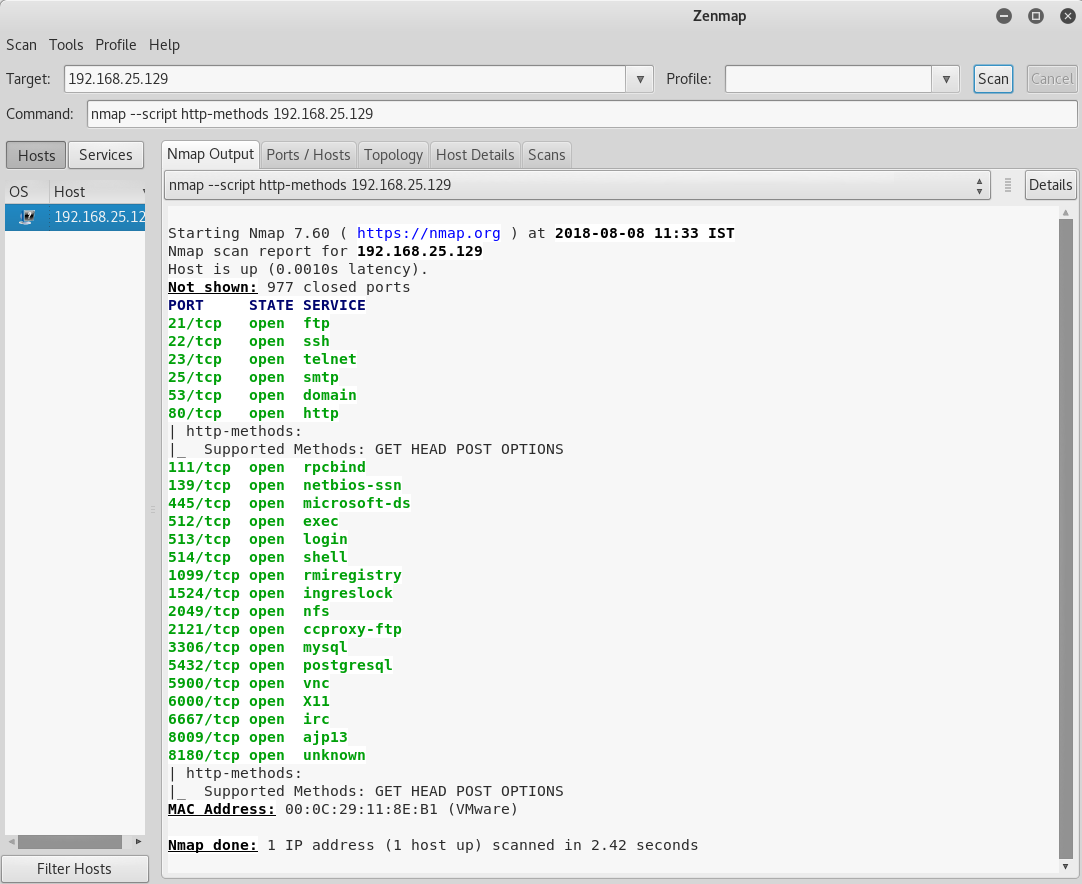Click the Cancel button
1082x884 pixels.
[x=1052, y=79]
